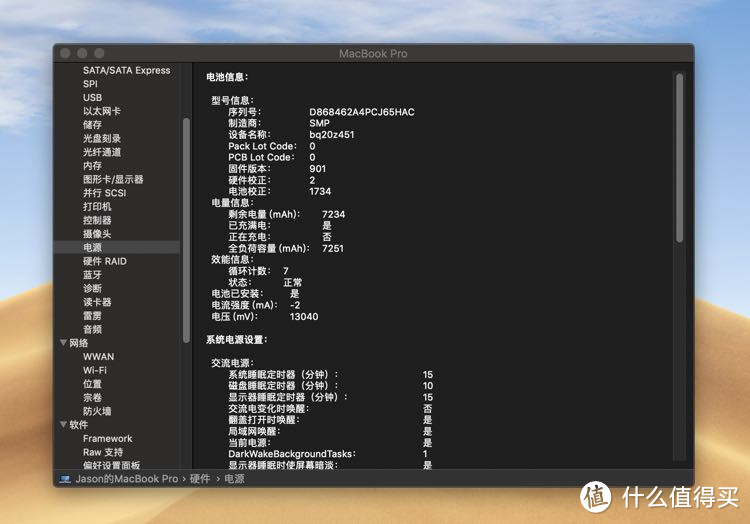Click the device name bq20z451
The image size is (750, 524).
pyautogui.click(x=331, y=134)
